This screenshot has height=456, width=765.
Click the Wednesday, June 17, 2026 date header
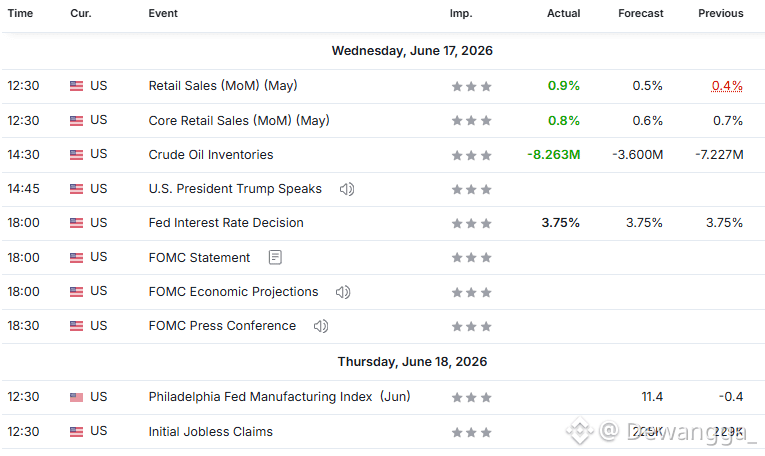pos(412,51)
